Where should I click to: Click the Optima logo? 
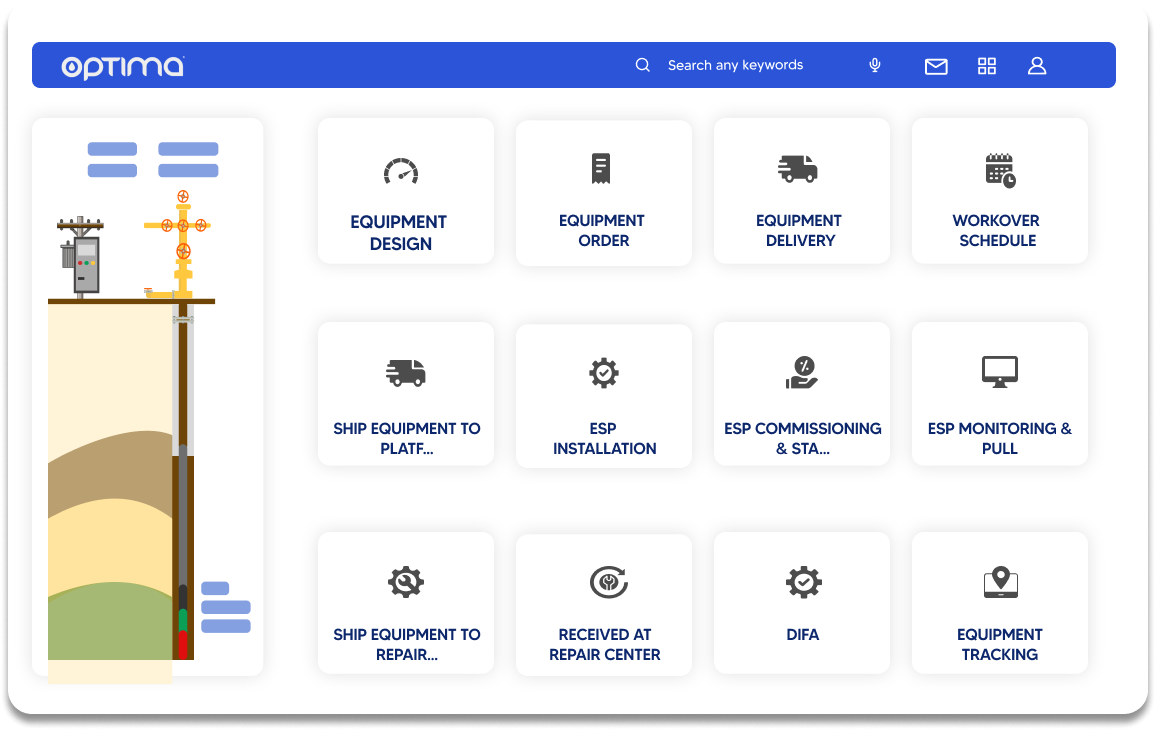pos(122,66)
